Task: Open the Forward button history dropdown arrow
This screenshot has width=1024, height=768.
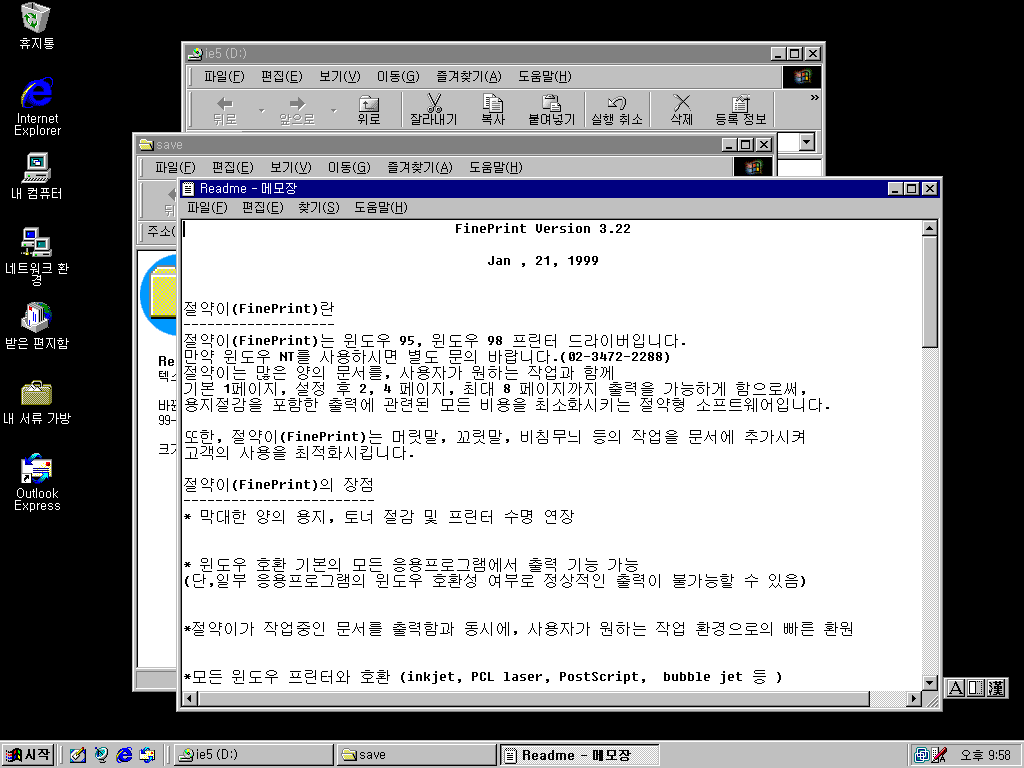Action: tap(334, 110)
